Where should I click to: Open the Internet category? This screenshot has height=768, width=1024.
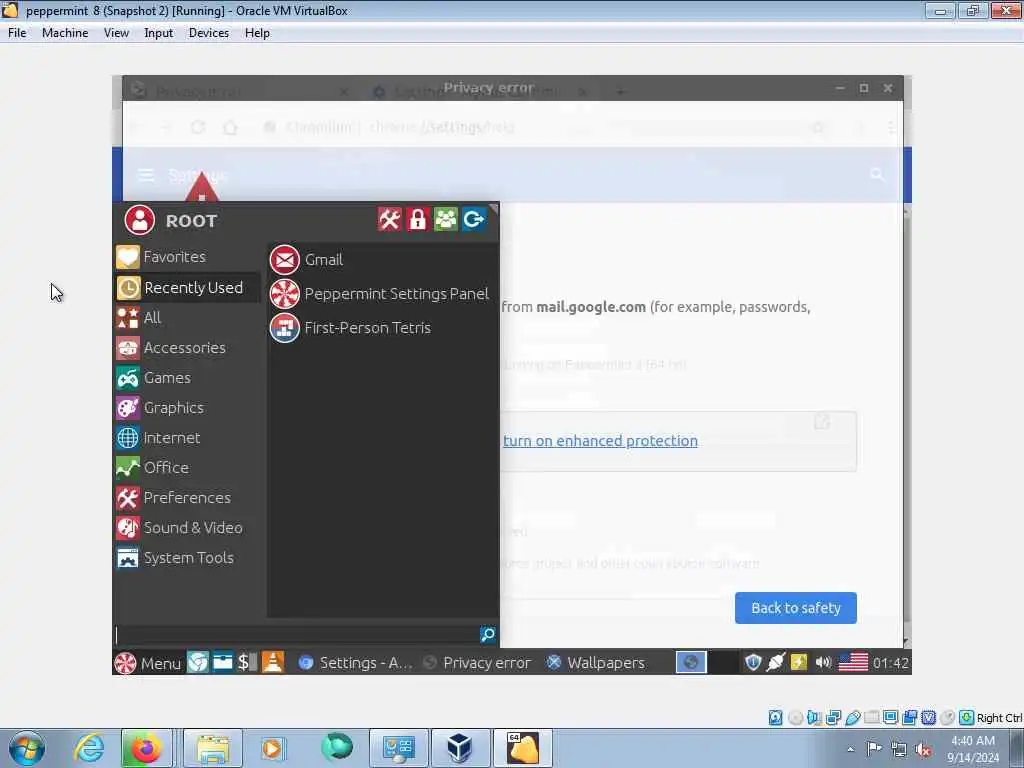pos(187,438)
